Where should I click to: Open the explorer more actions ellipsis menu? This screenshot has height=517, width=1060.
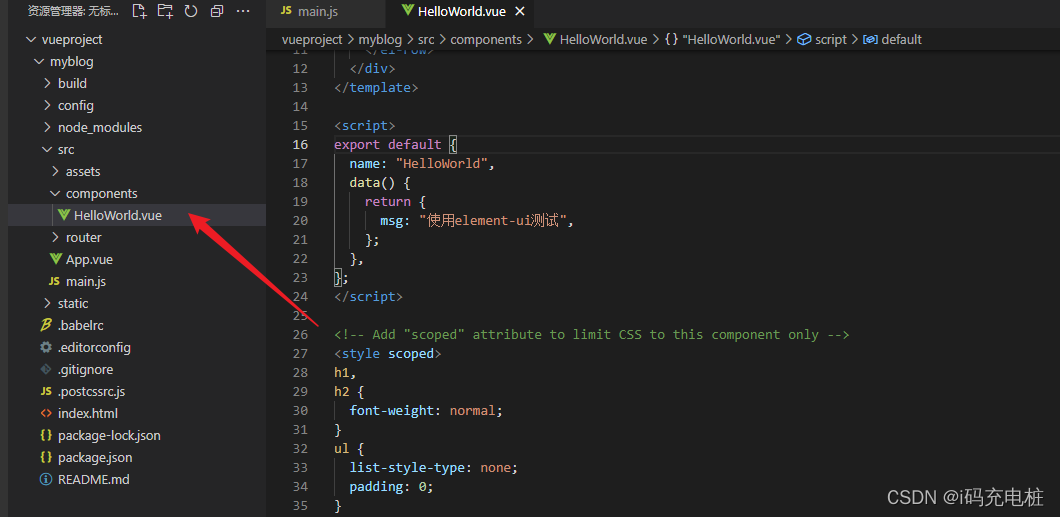pyautogui.click(x=243, y=11)
